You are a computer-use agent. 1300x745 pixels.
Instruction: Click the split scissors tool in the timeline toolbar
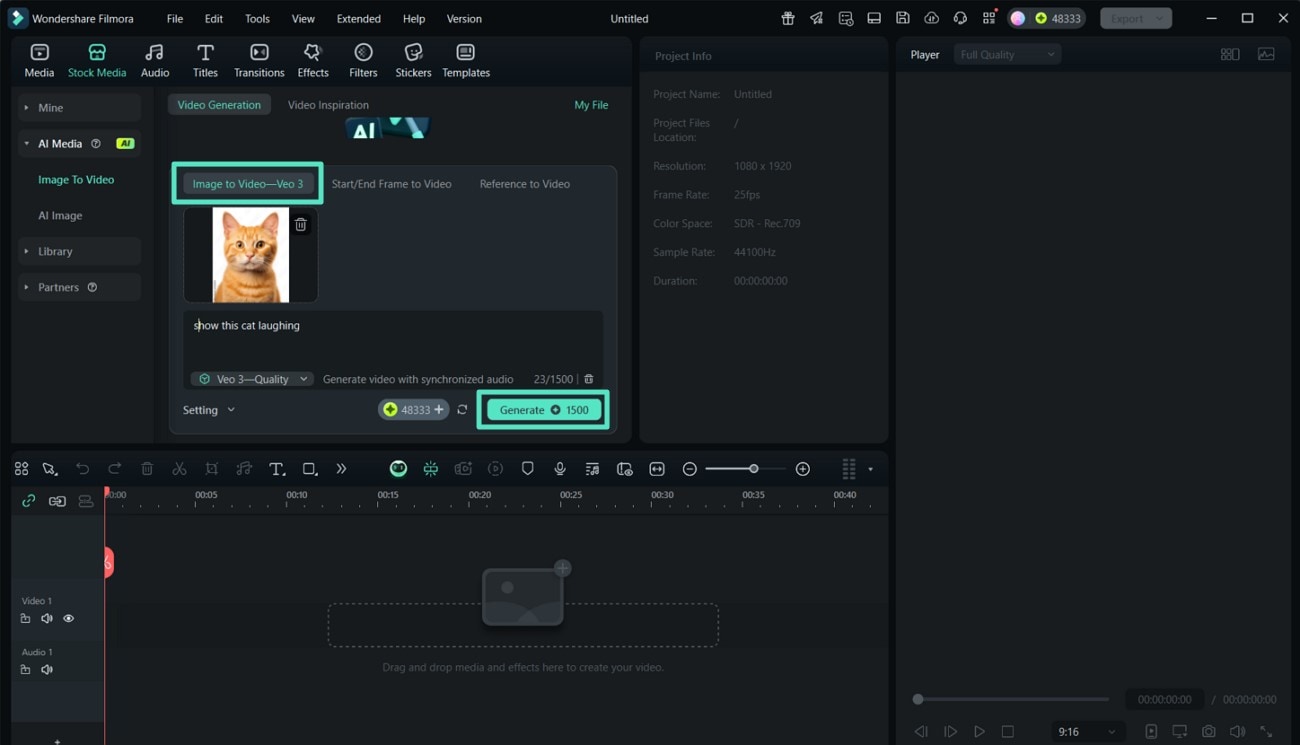(179, 469)
